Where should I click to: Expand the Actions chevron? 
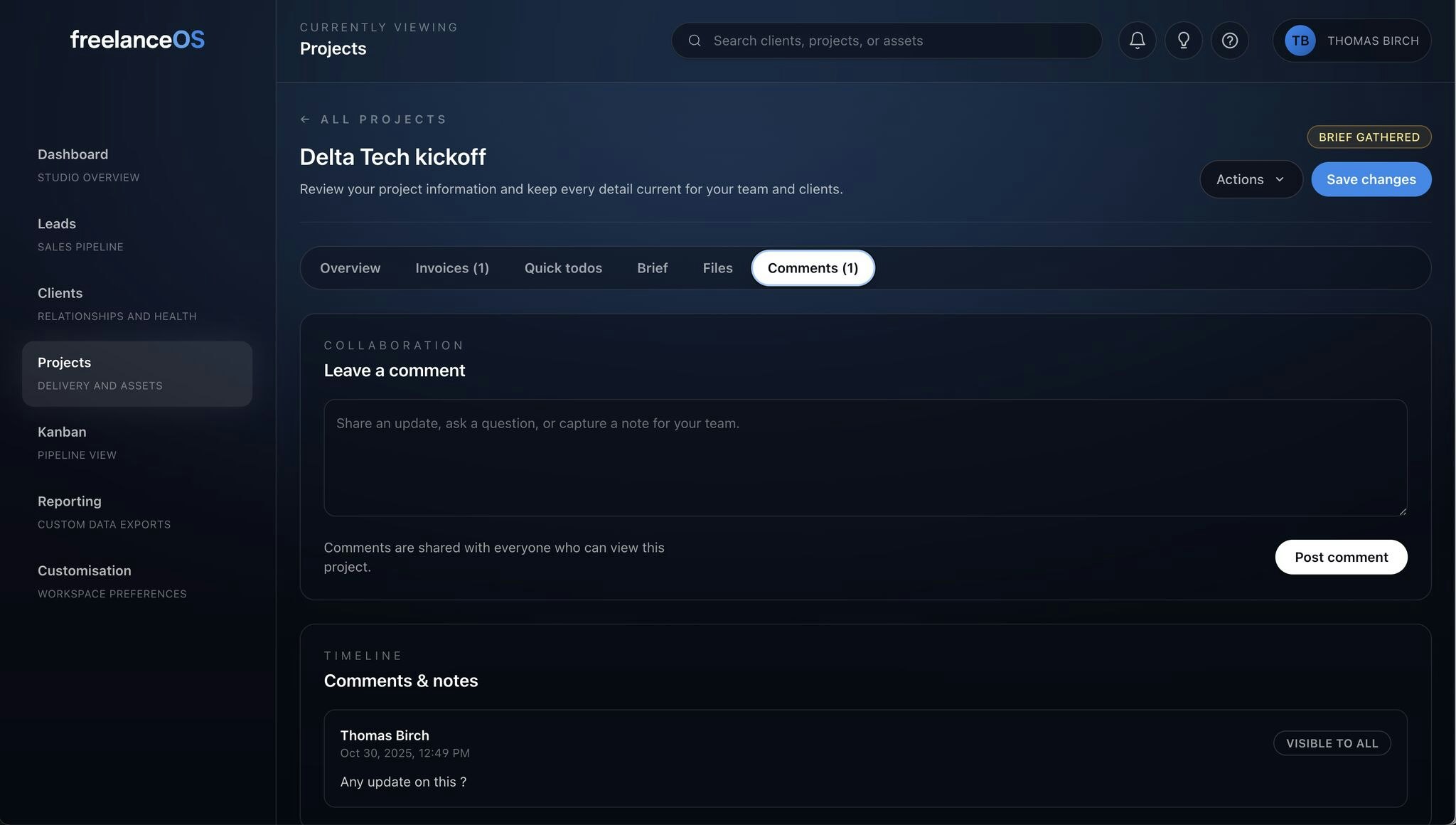1280,180
